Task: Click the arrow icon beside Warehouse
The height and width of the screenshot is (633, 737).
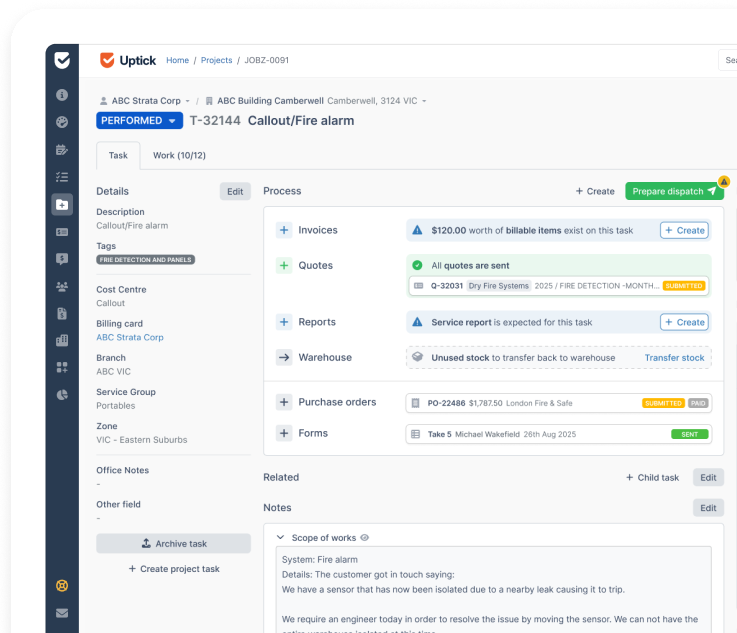Action: [x=284, y=357]
